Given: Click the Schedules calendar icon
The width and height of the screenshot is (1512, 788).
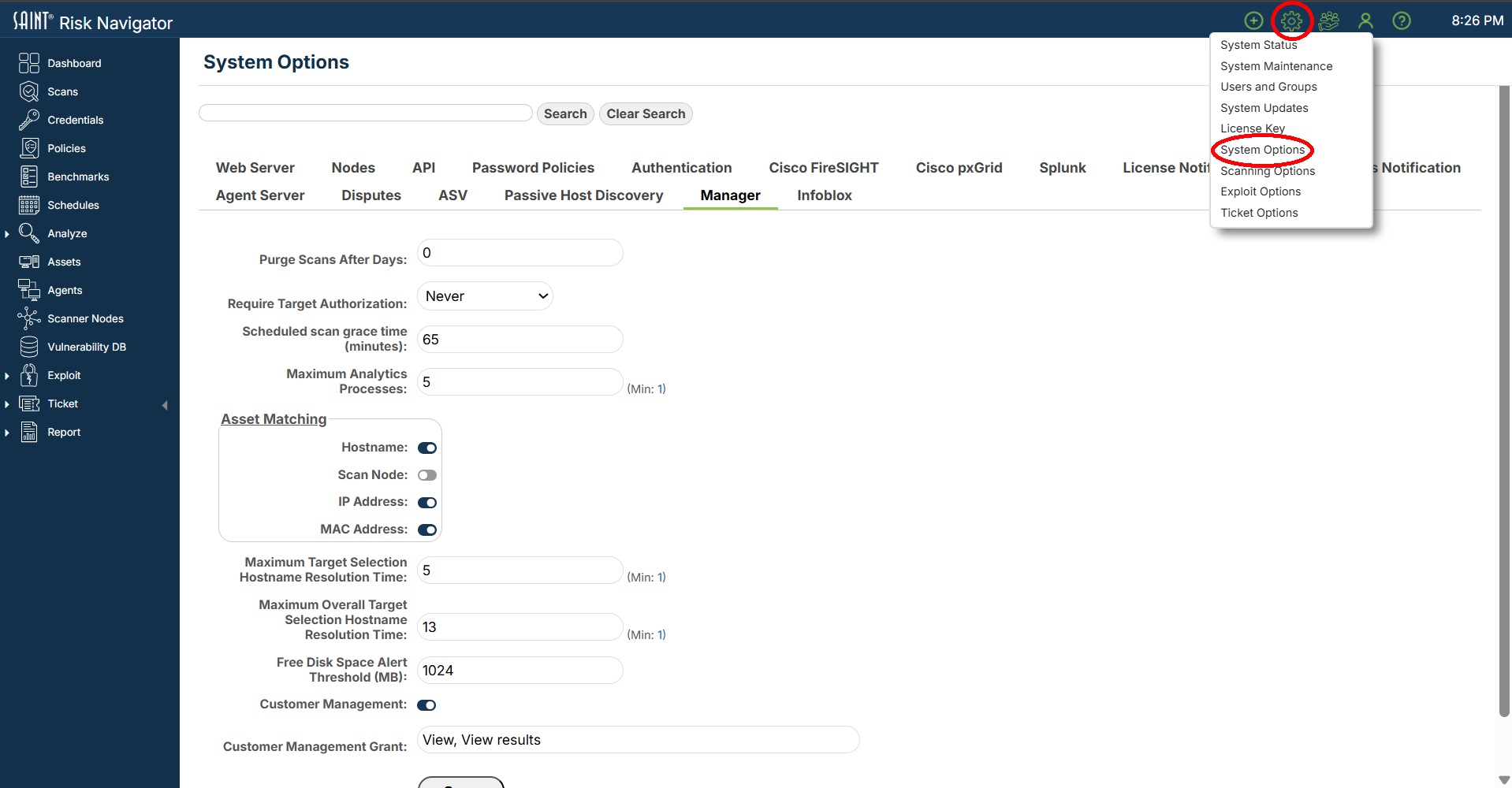Looking at the screenshot, I should coord(29,205).
